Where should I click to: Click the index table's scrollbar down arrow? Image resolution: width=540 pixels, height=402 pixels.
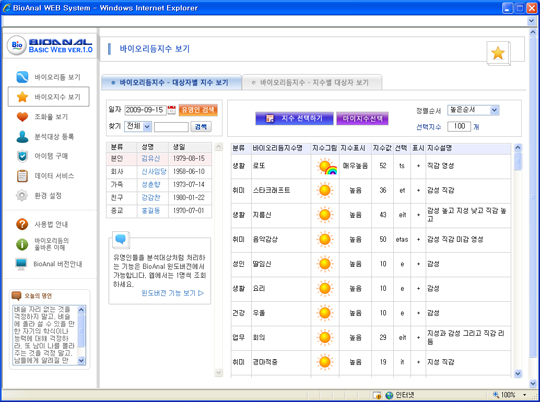point(518,373)
